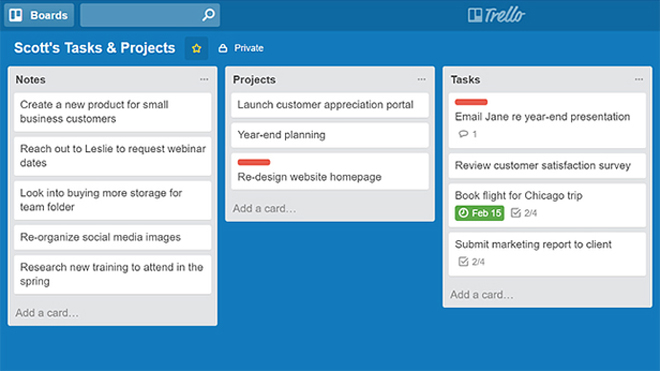Click checklist icon on Book flight card

516,213
